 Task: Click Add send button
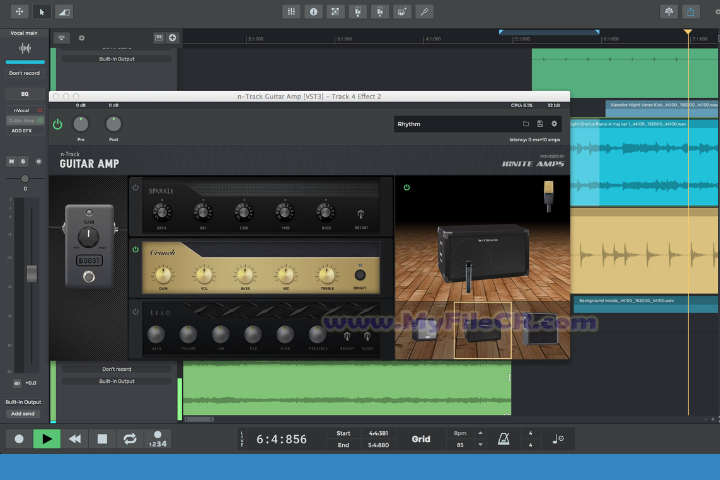(23, 413)
